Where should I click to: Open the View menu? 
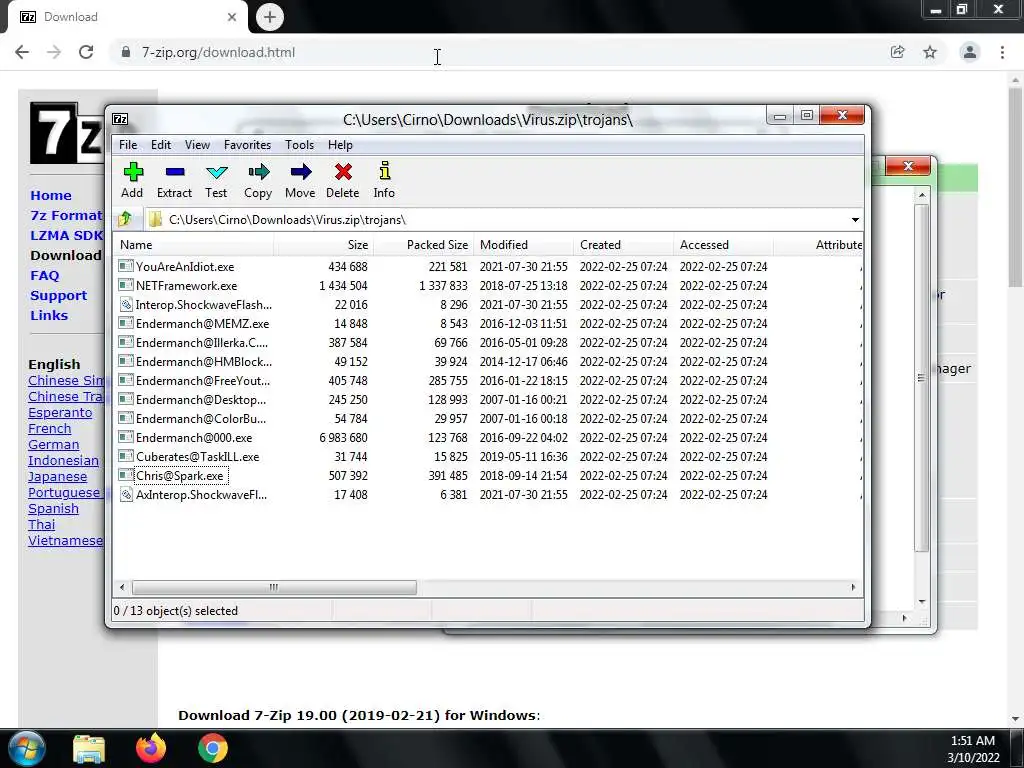point(197,145)
